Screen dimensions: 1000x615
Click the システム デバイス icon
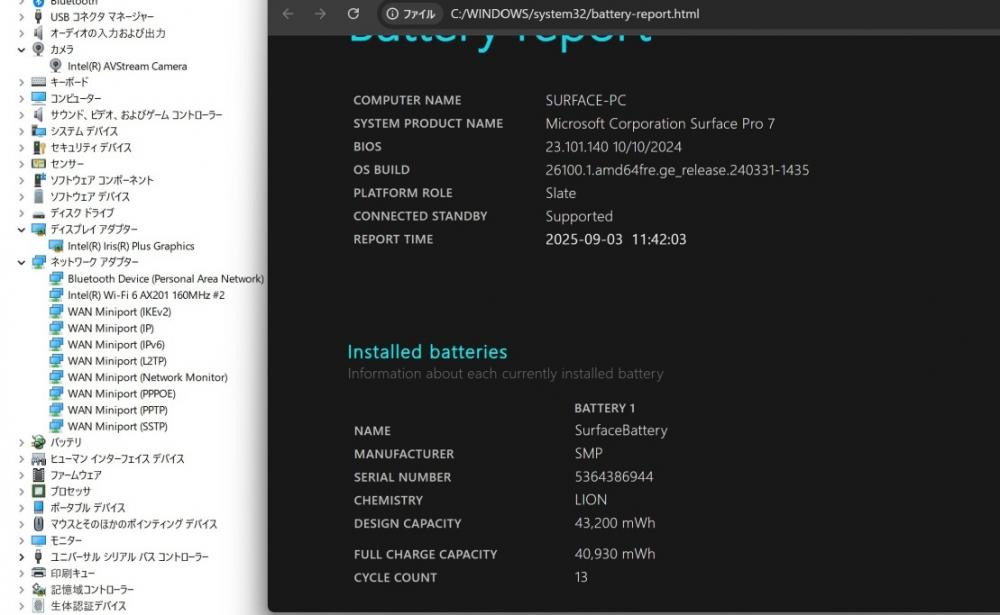click(38, 131)
